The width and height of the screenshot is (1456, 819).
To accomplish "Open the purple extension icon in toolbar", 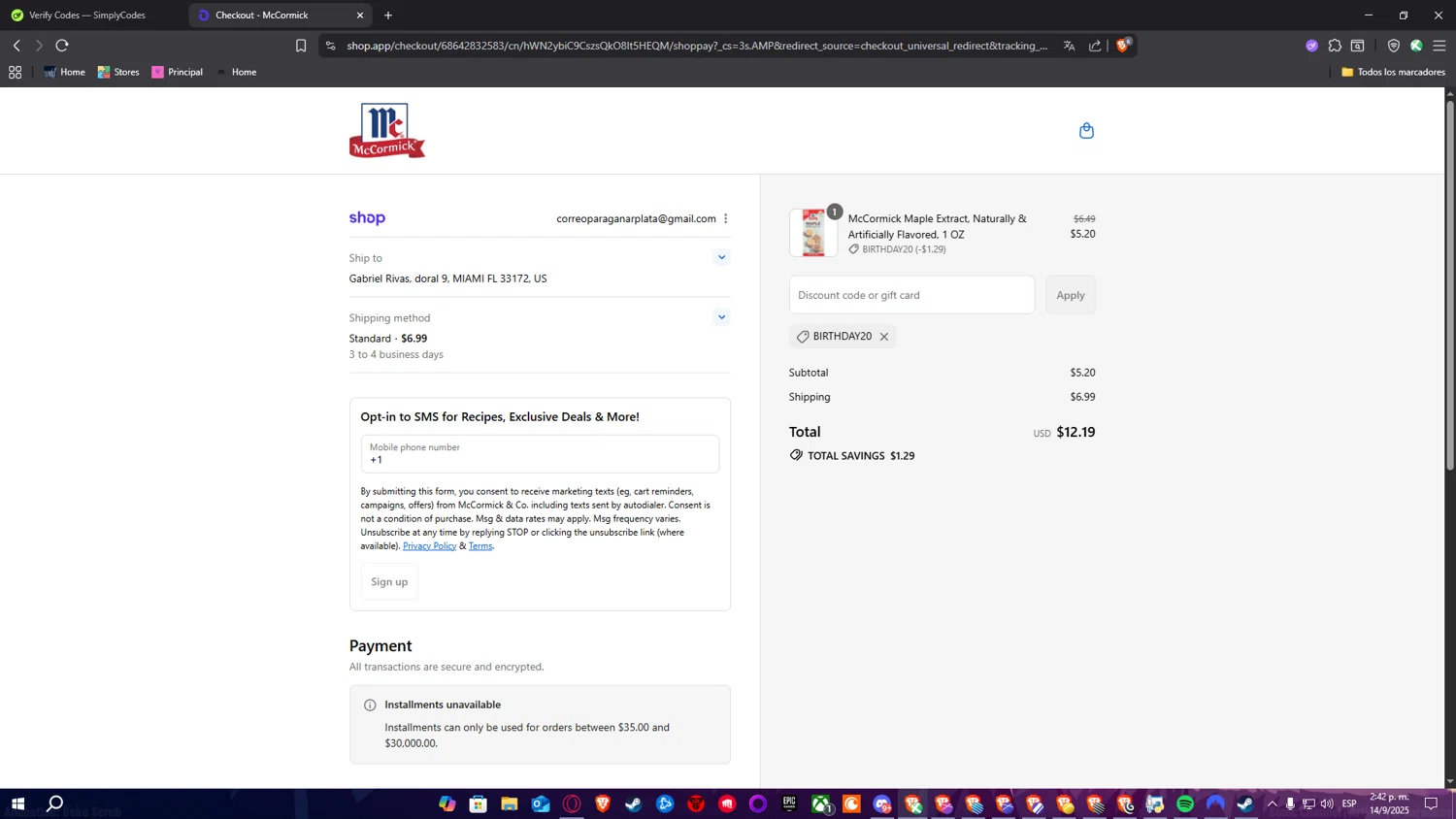I will click(x=1311, y=46).
